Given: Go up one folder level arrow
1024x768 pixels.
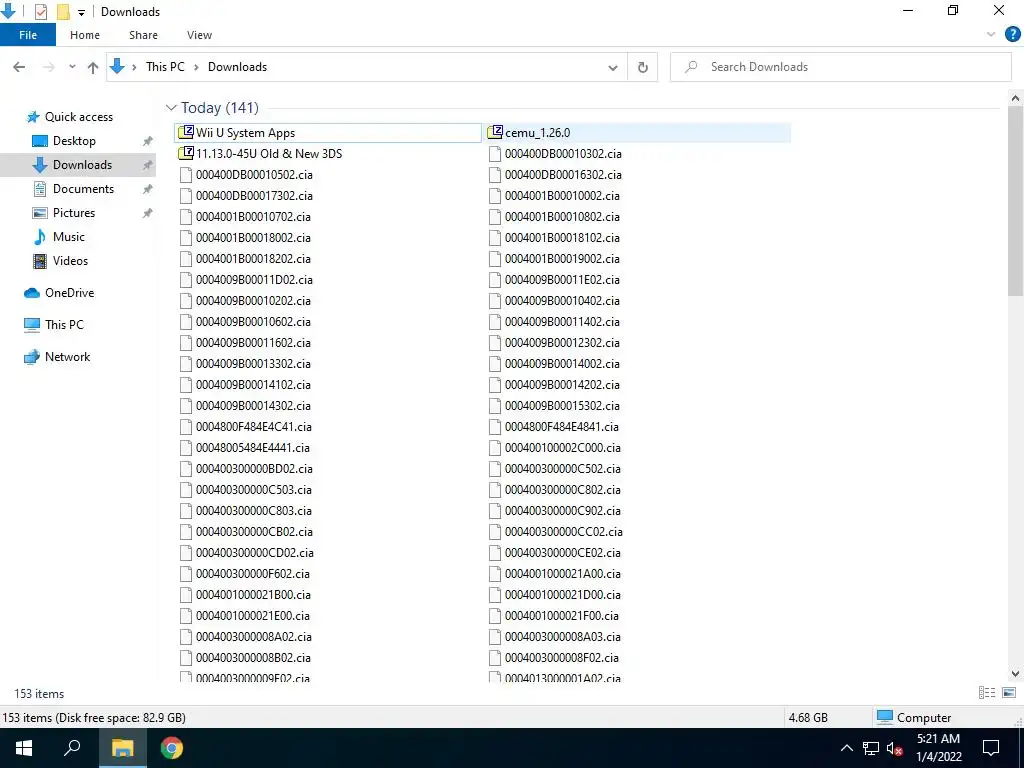Looking at the screenshot, I should pyautogui.click(x=93, y=67).
